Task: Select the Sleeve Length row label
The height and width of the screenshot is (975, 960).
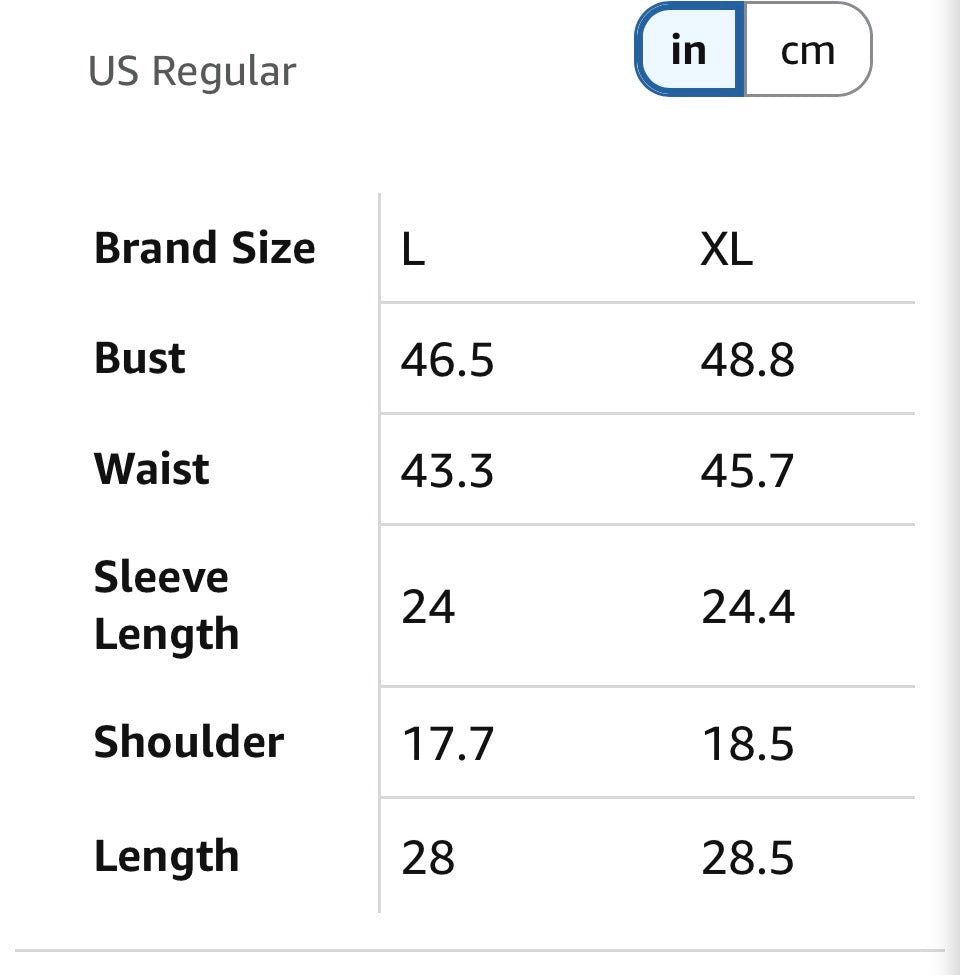Action: click(167, 606)
